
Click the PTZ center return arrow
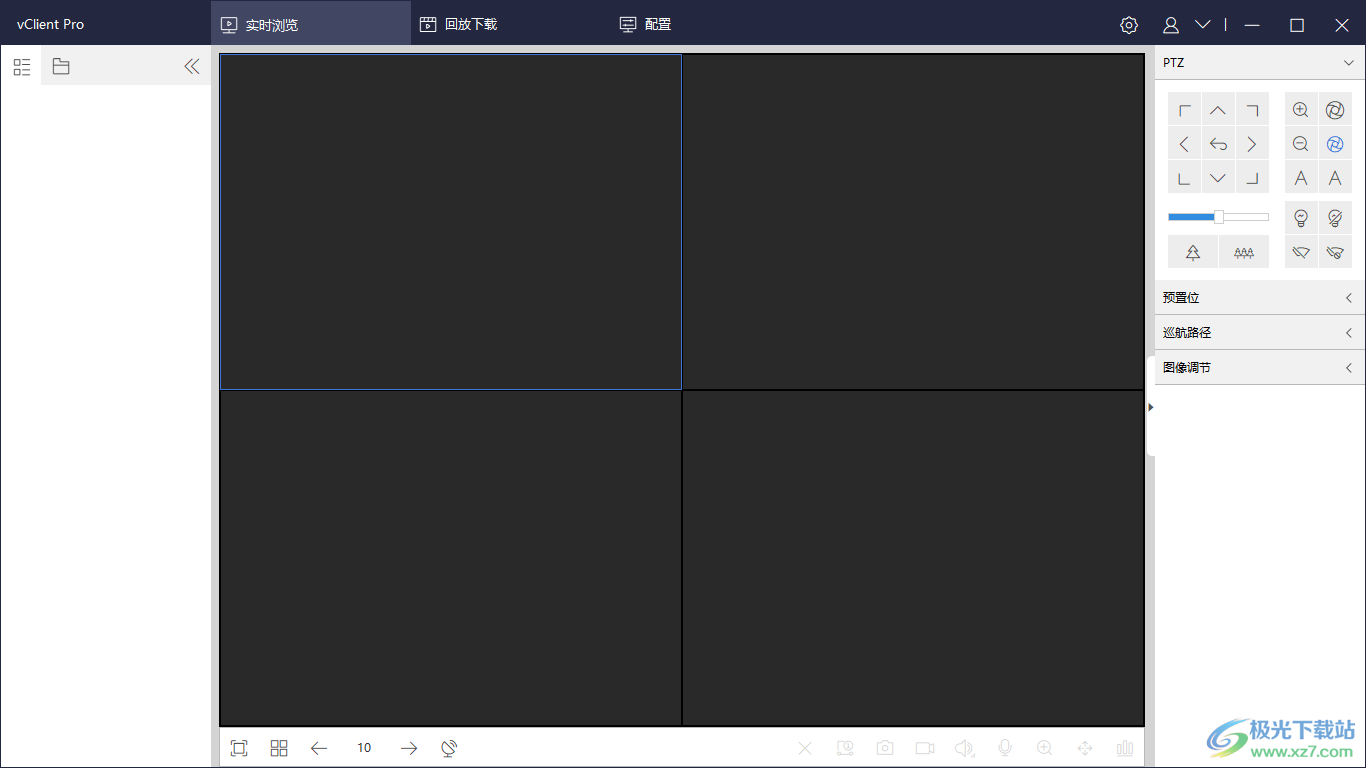(x=1218, y=144)
